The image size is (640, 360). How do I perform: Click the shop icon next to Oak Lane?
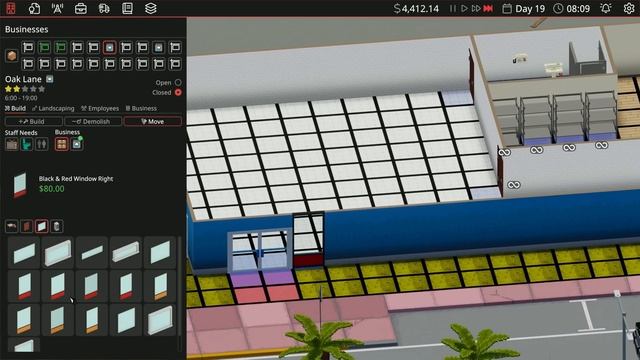click(49, 79)
